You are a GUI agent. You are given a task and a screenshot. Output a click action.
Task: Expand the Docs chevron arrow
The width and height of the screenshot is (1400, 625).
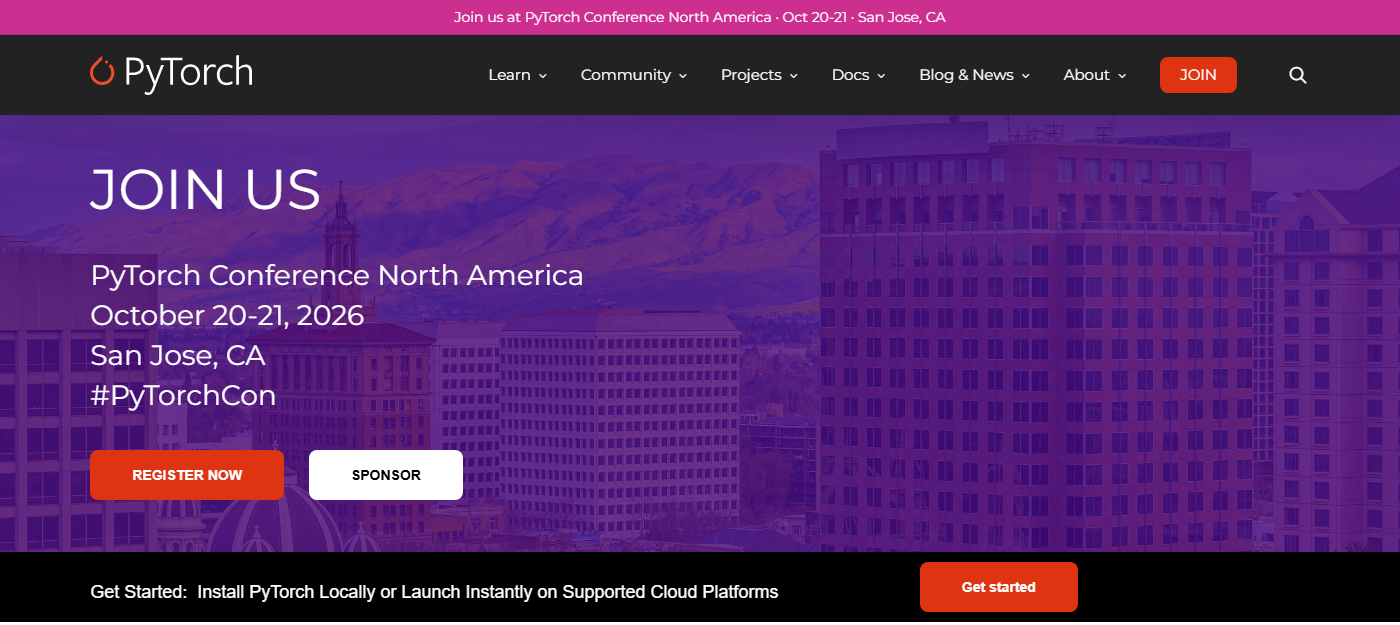pos(881,76)
